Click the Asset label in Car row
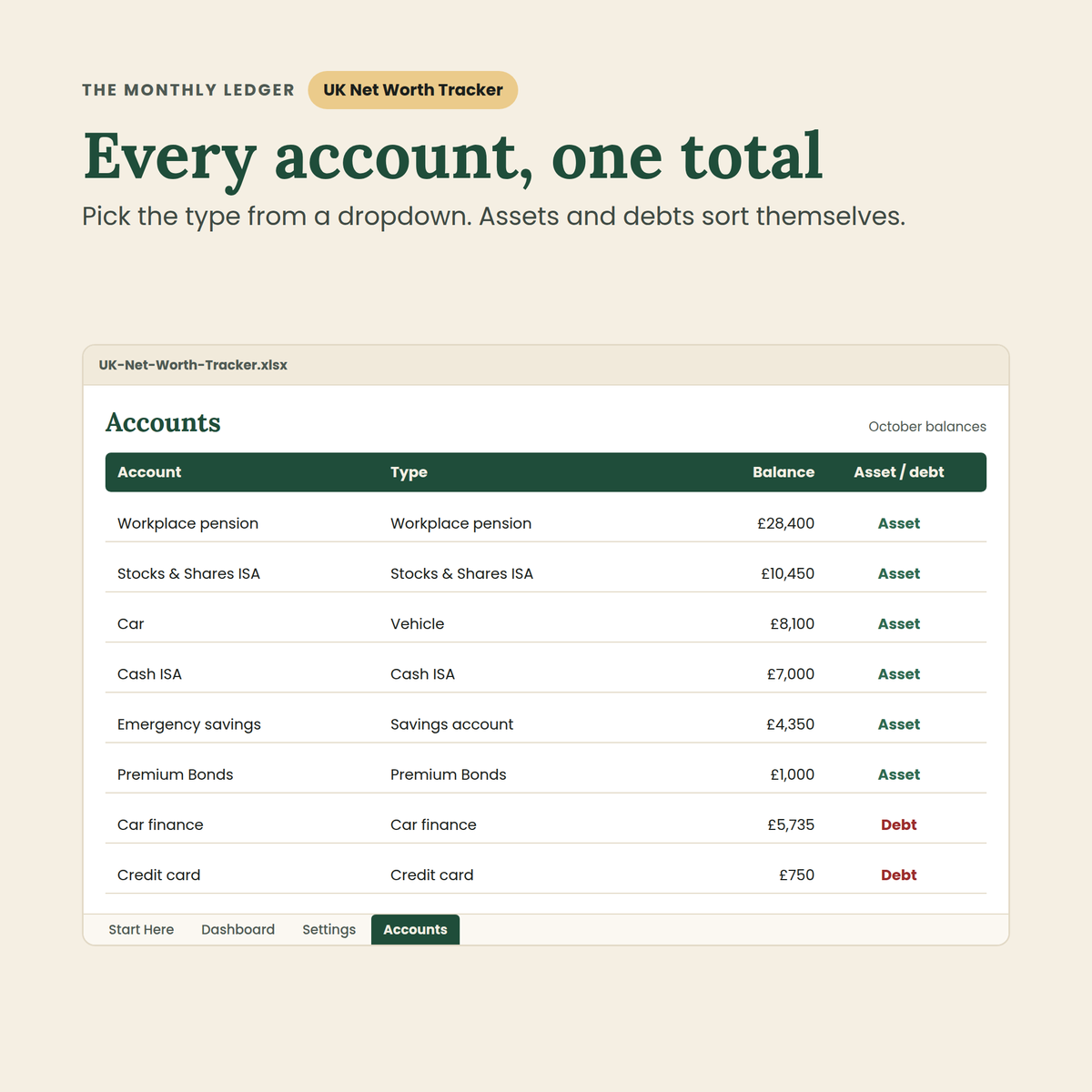This screenshot has height=1092, width=1092. click(899, 623)
